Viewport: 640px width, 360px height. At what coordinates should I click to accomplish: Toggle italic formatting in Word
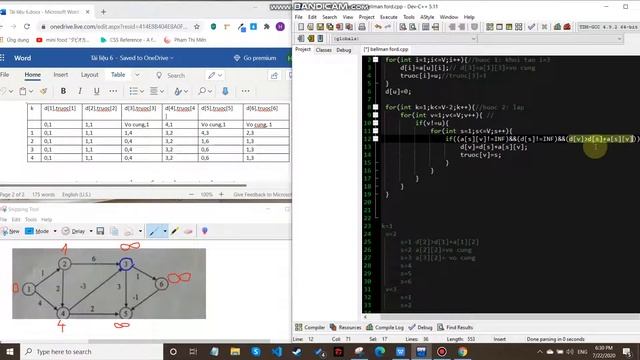(x=80, y=91)
